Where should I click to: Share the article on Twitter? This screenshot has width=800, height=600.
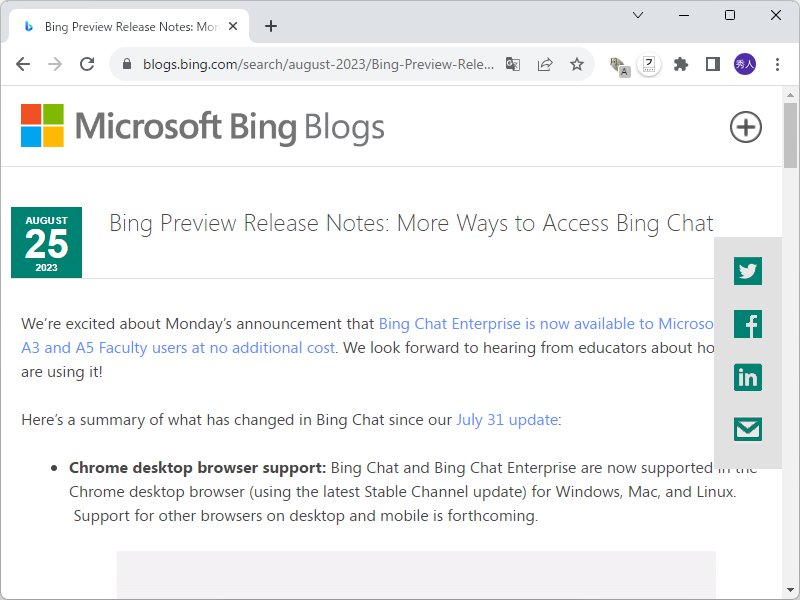(x=747, y=271)
